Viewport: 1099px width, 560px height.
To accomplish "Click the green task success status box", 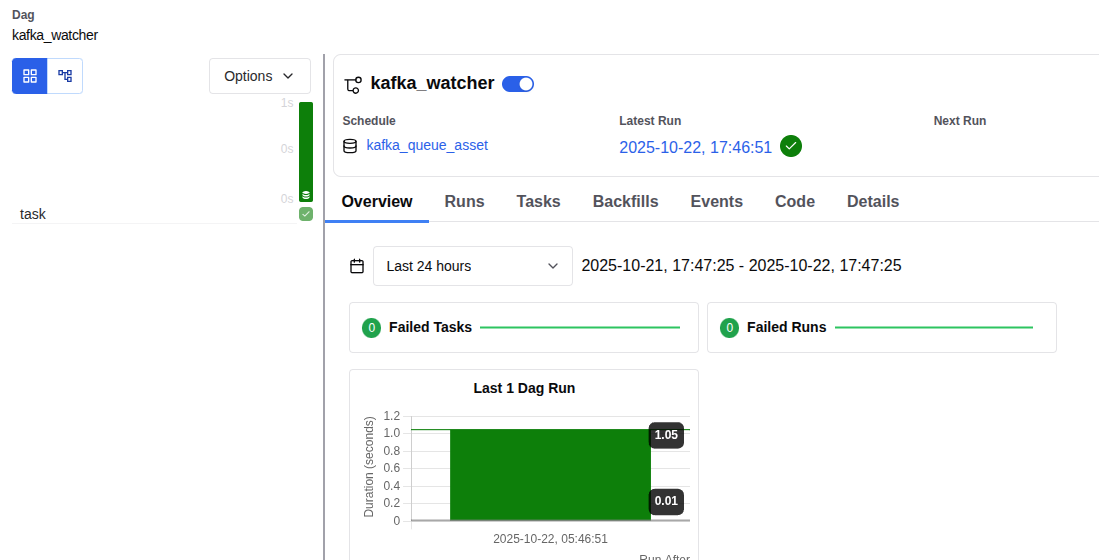I will click(x=306, y=214).
